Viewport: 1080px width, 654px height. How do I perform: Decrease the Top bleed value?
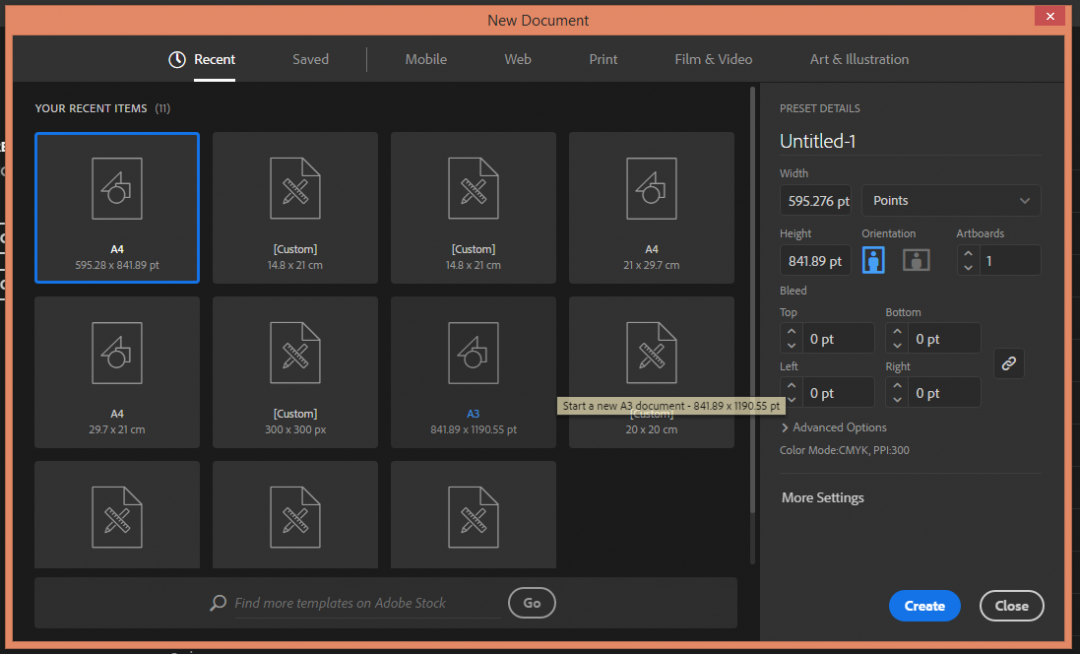pos(791,346)
